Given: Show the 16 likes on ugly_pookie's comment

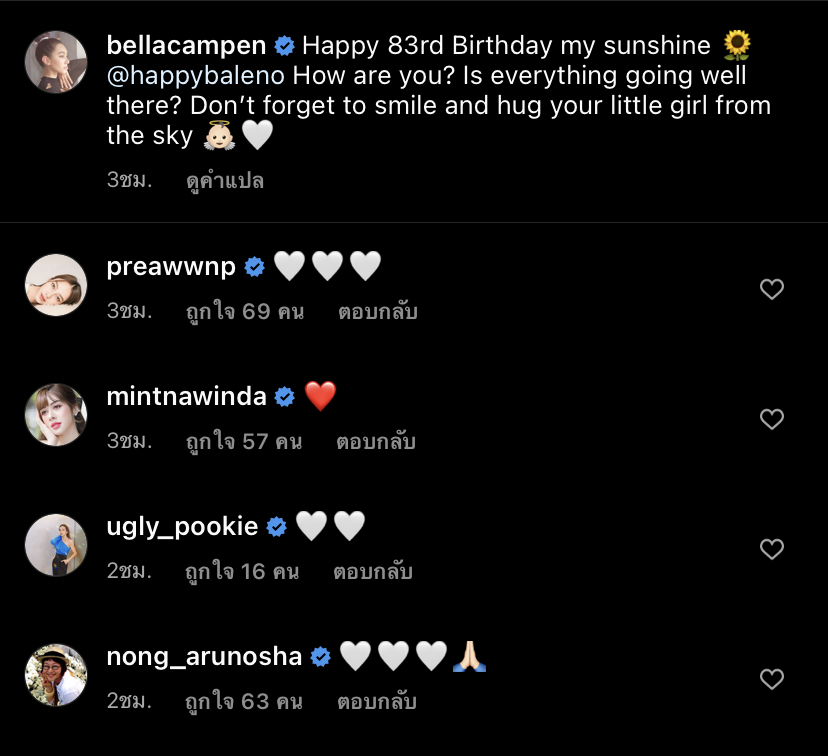Looking at the screenshot, I should pos(242,571).
